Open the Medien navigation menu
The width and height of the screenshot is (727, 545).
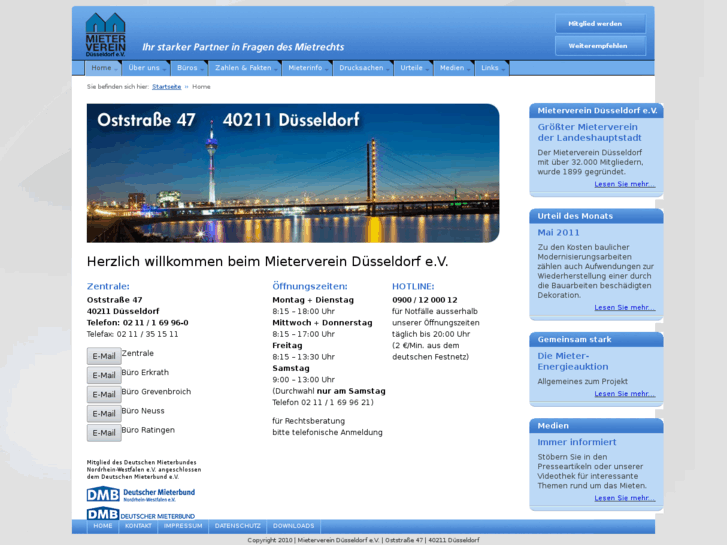coord(454,68)
